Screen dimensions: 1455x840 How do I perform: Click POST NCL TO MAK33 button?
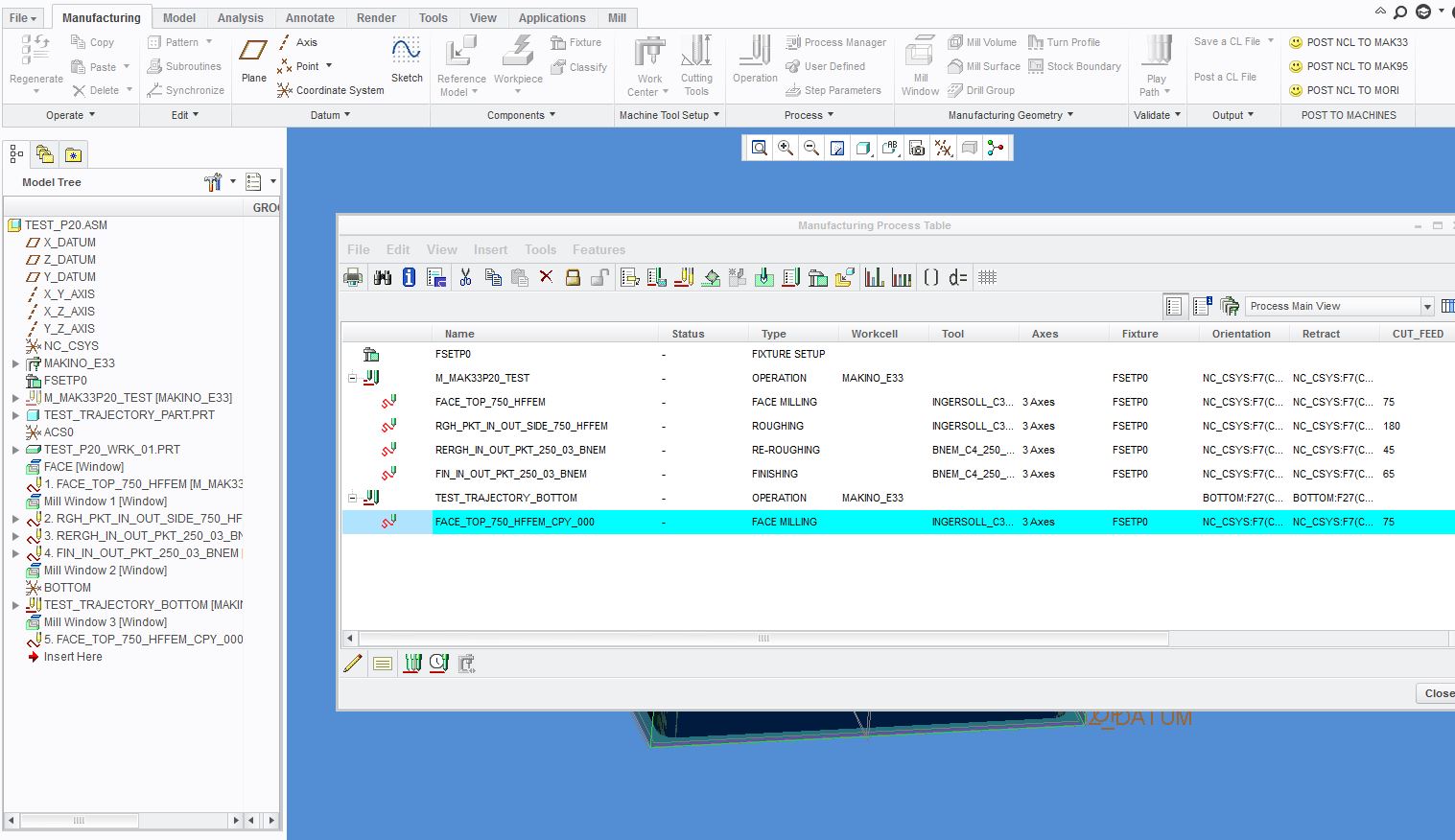click(1348, 42)
